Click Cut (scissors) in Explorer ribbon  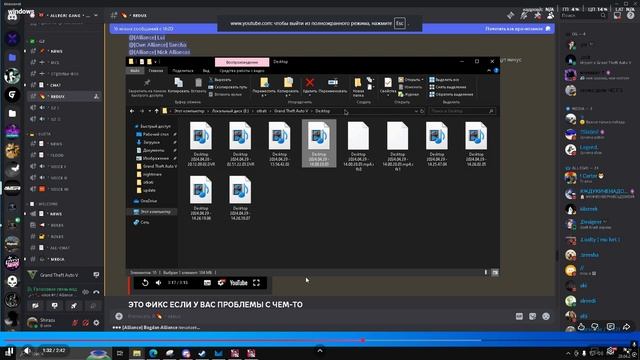click(x=220, y=80)
